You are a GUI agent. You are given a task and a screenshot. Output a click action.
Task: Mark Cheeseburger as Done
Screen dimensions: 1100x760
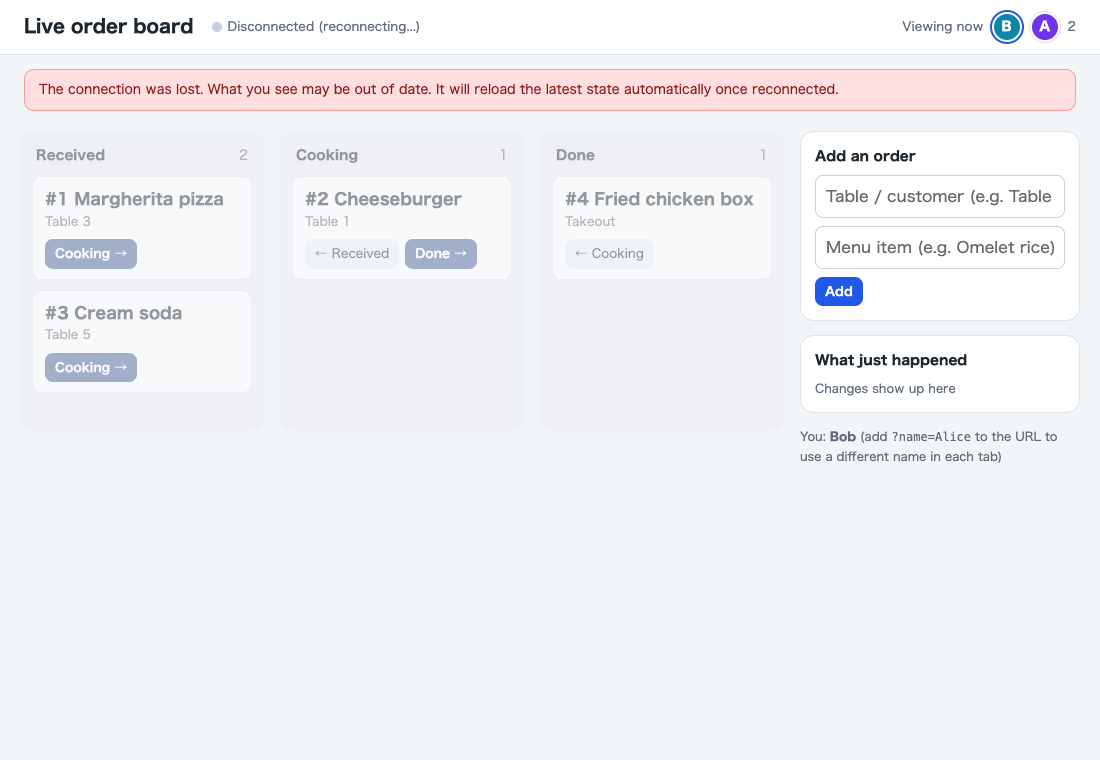click(441, 254)
